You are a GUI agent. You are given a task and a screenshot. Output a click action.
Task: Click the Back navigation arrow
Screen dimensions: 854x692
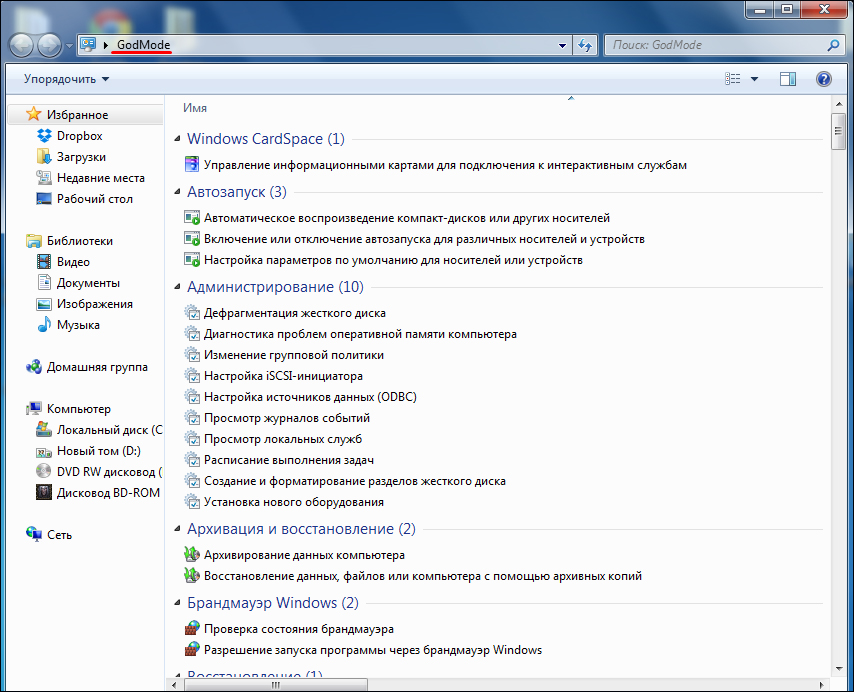(x=22, y=45)
